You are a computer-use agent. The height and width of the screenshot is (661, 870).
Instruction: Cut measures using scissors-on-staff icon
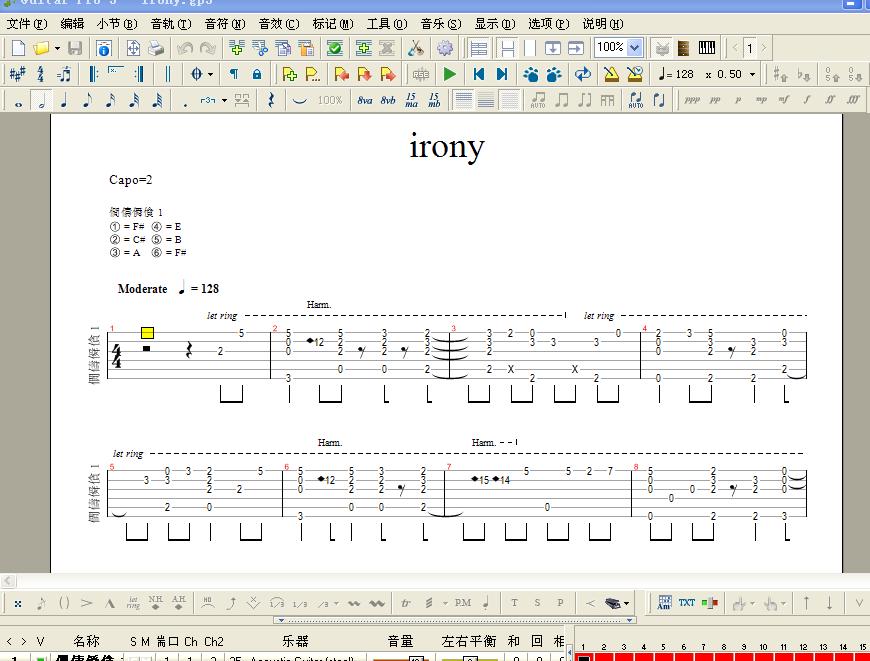(x=260, y=48)
